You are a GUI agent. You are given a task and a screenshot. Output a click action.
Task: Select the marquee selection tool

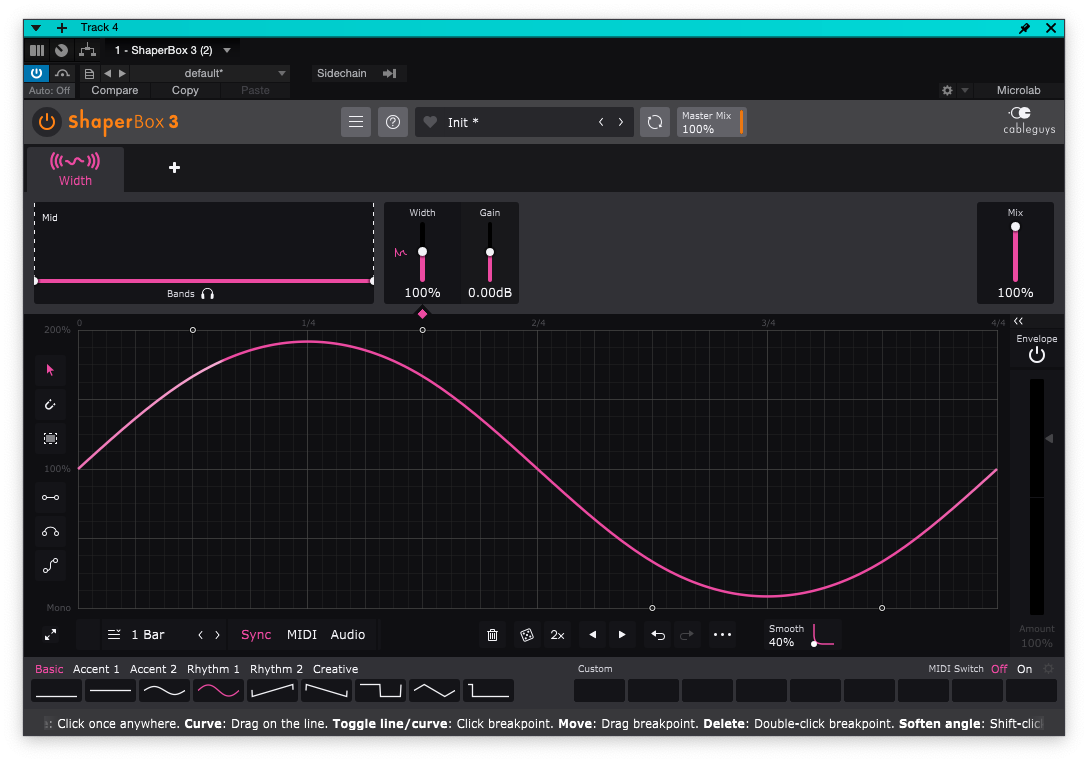(x=50, y=438)
